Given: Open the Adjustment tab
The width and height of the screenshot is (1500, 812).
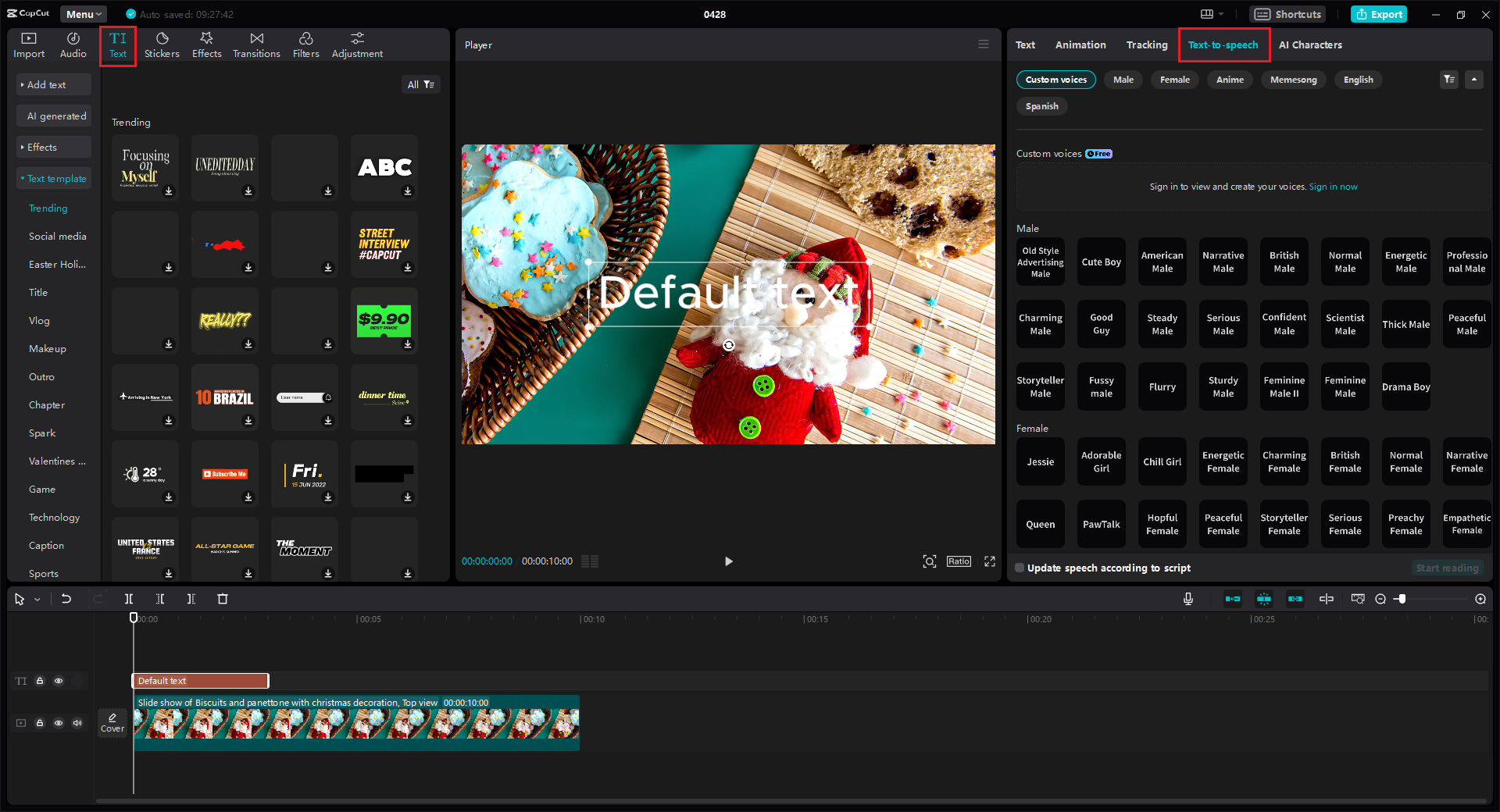Looking at the screenshot, I should click(357, 45).
